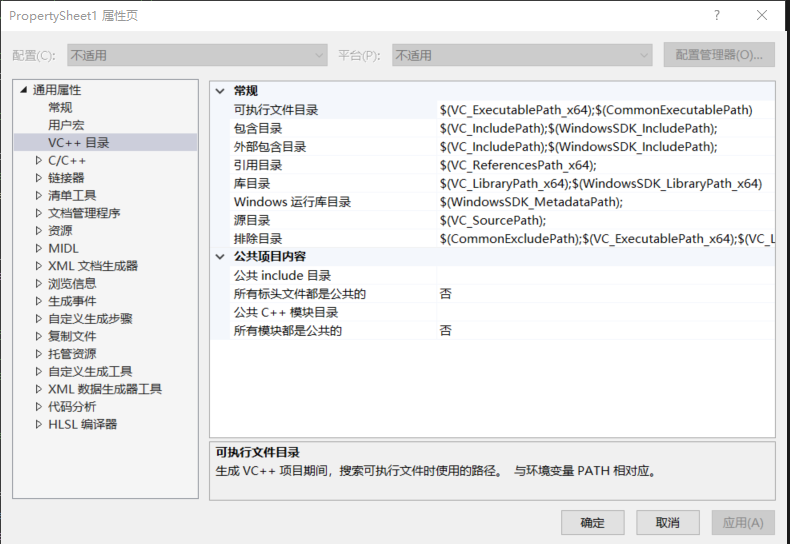Image resolution: width=790 pixels, height=544 pixels.
Task: Click the 应用(A) button
Action: (x=743, y=522)
